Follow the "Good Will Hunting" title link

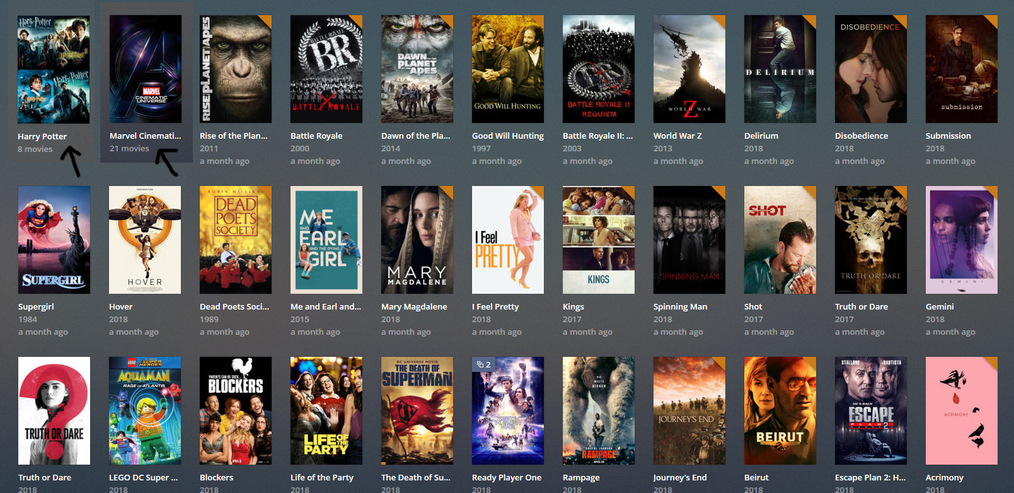point(508,136)
